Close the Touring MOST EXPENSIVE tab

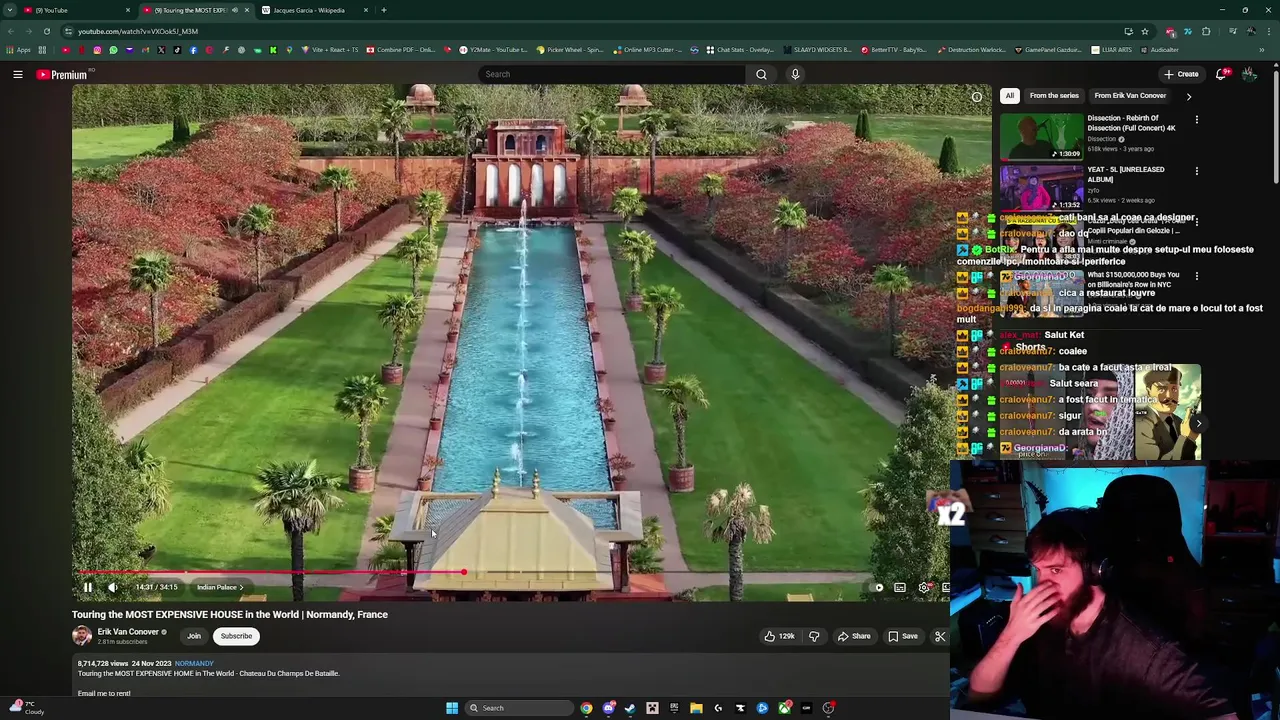247,10
